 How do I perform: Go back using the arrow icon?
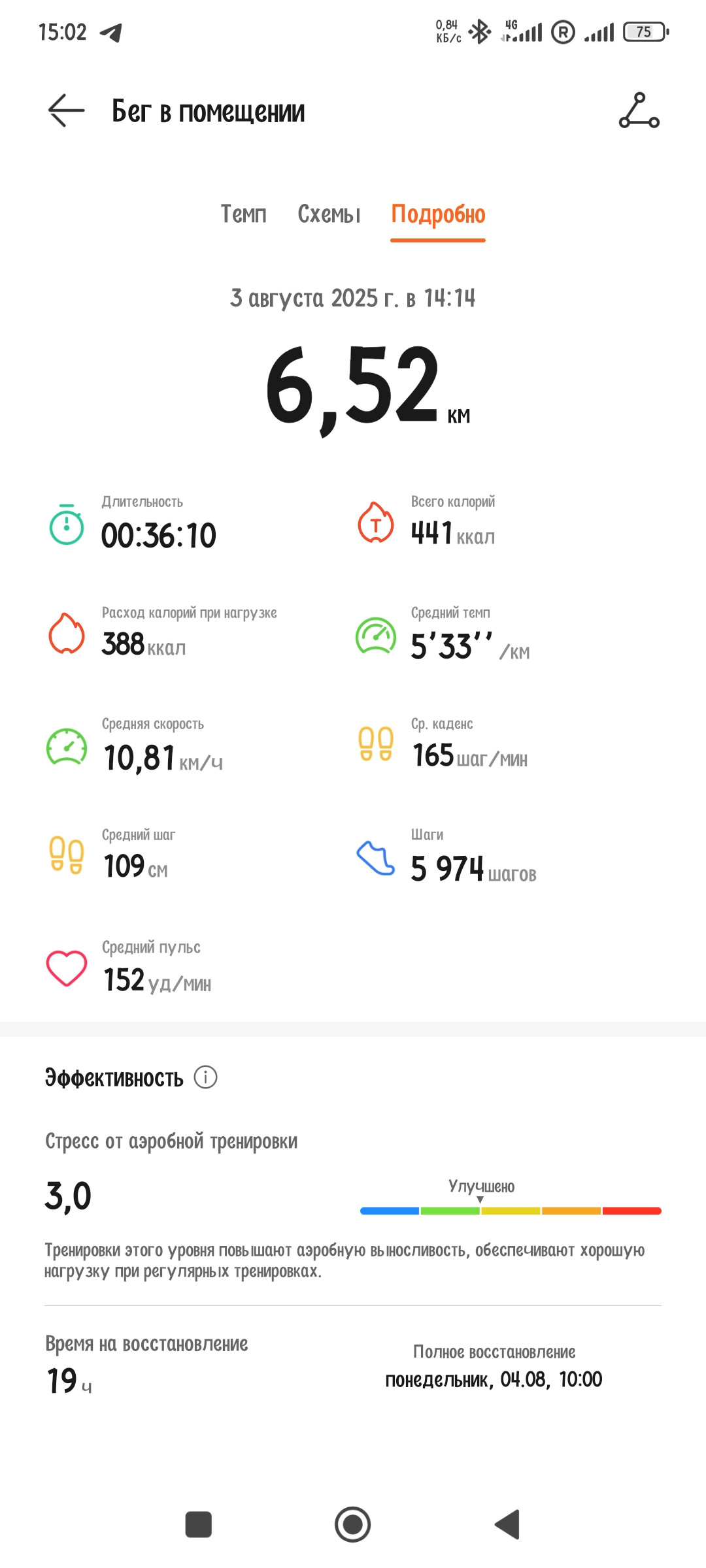coord(66,110)
